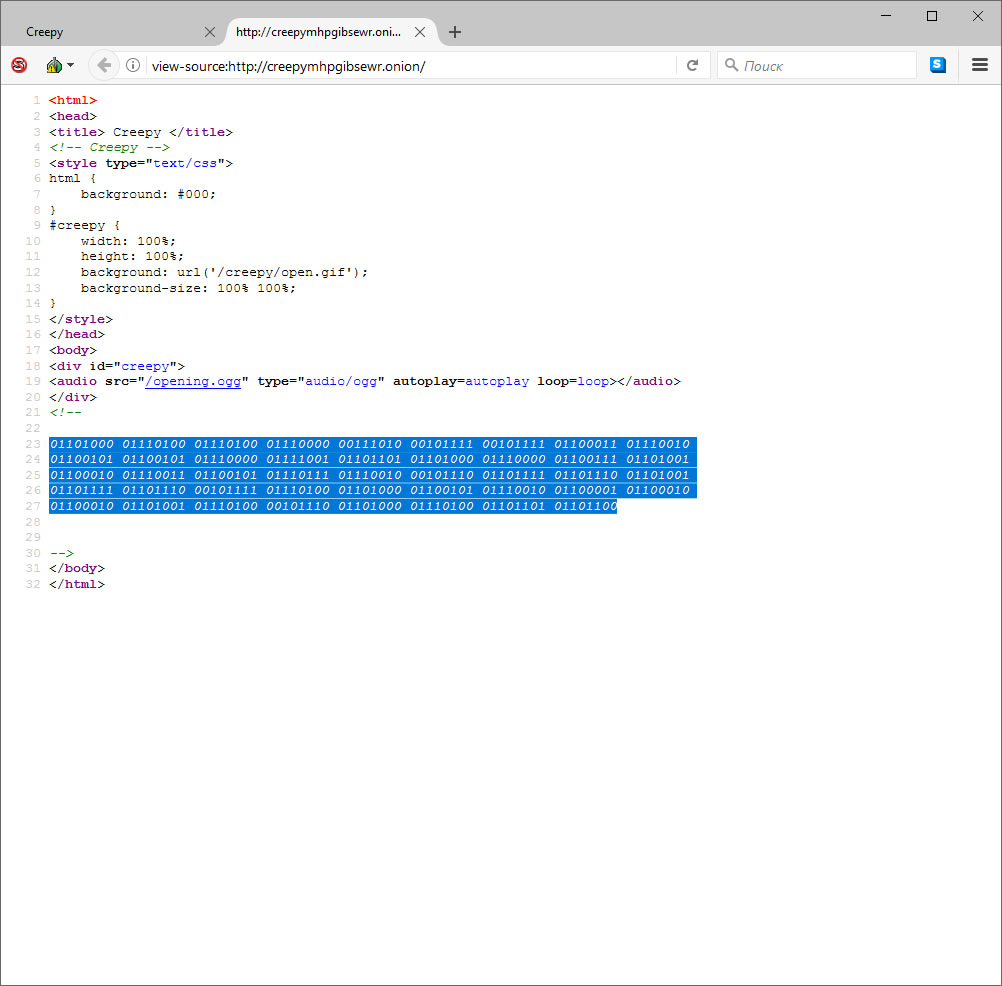
Task: Close the view-source tab
Action: click(x=420, y=32)
